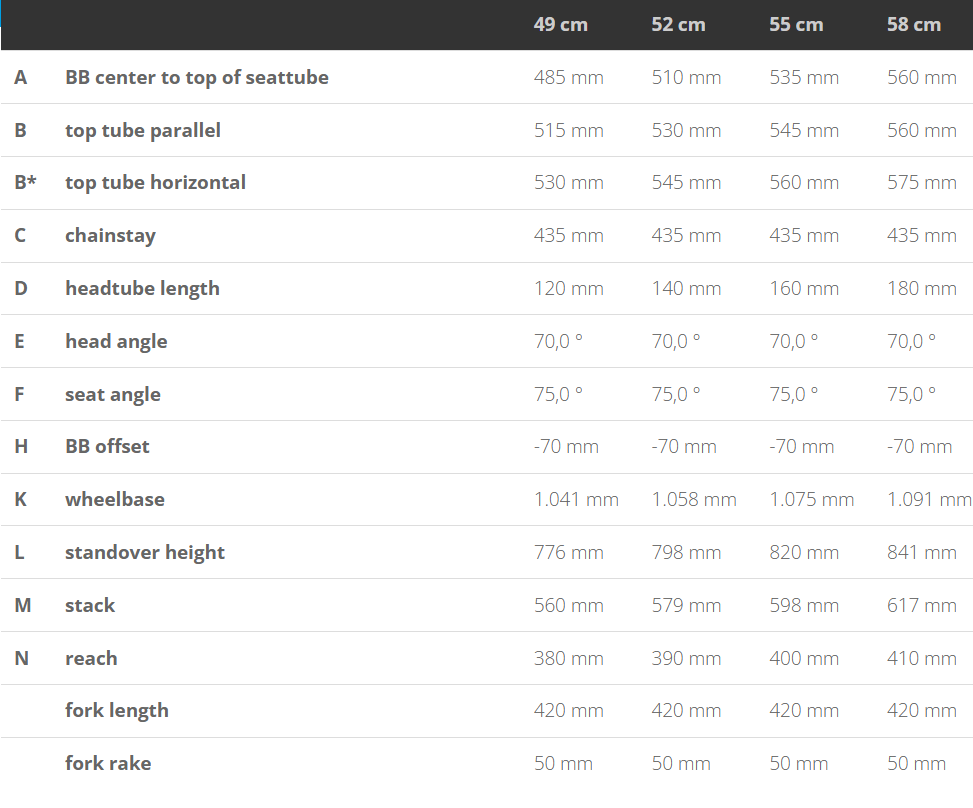Click the 'BB center to top of seattube' label
The height and width of the screenshot is (808, 973).
click(x=196, y=77)
